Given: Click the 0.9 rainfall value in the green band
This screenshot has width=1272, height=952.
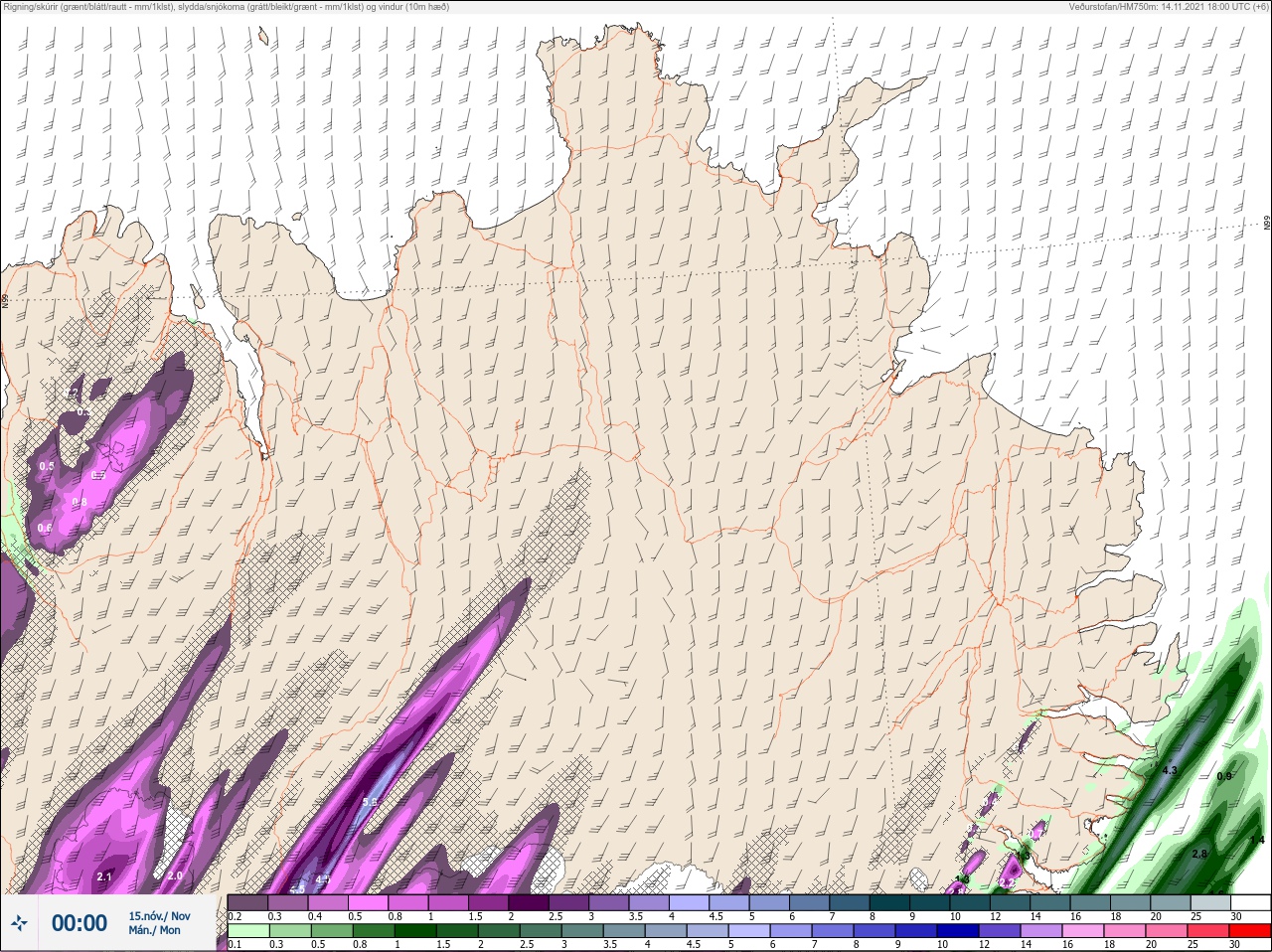Looking at the screenshot, I should click(1224, 776).
